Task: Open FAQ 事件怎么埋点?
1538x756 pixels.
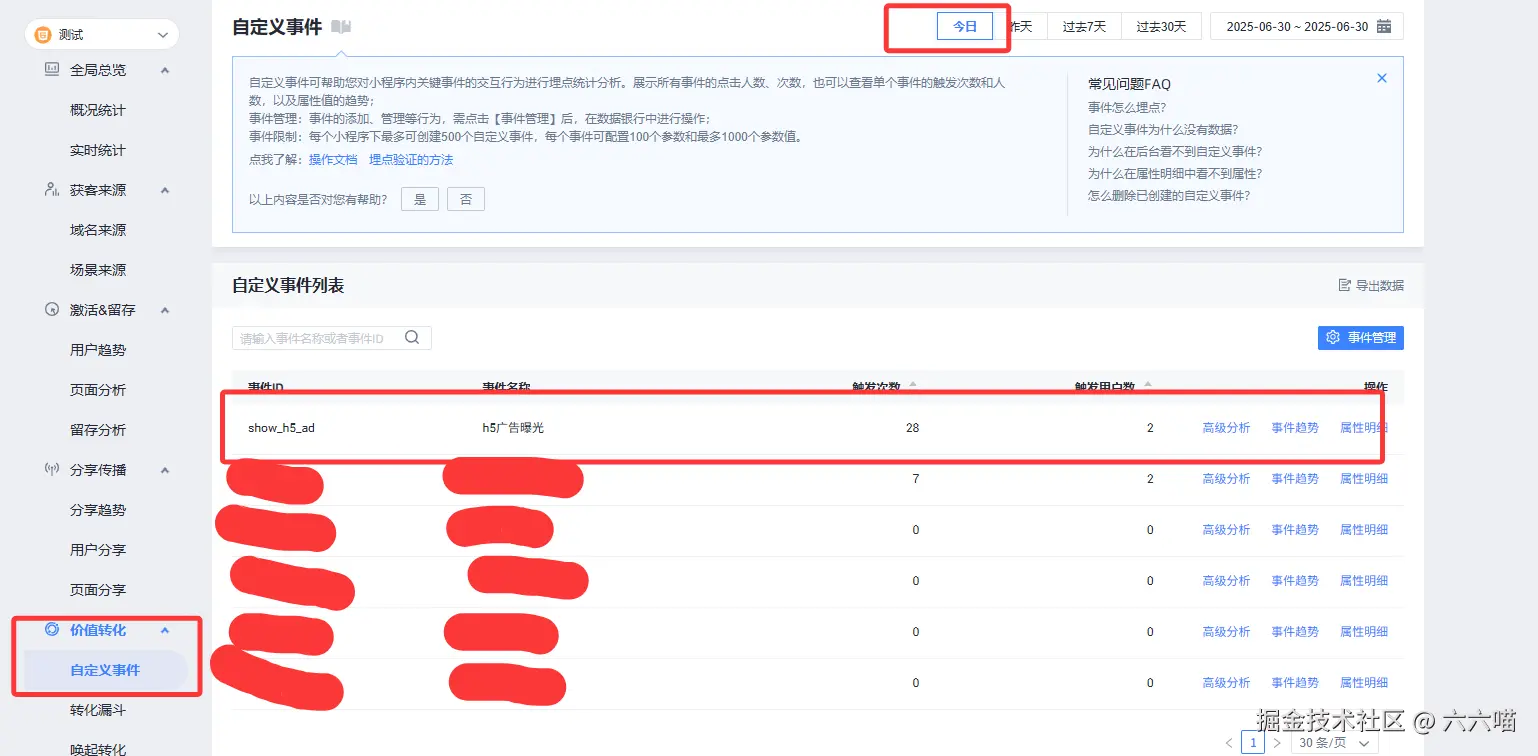Action: click(1127, 107)
